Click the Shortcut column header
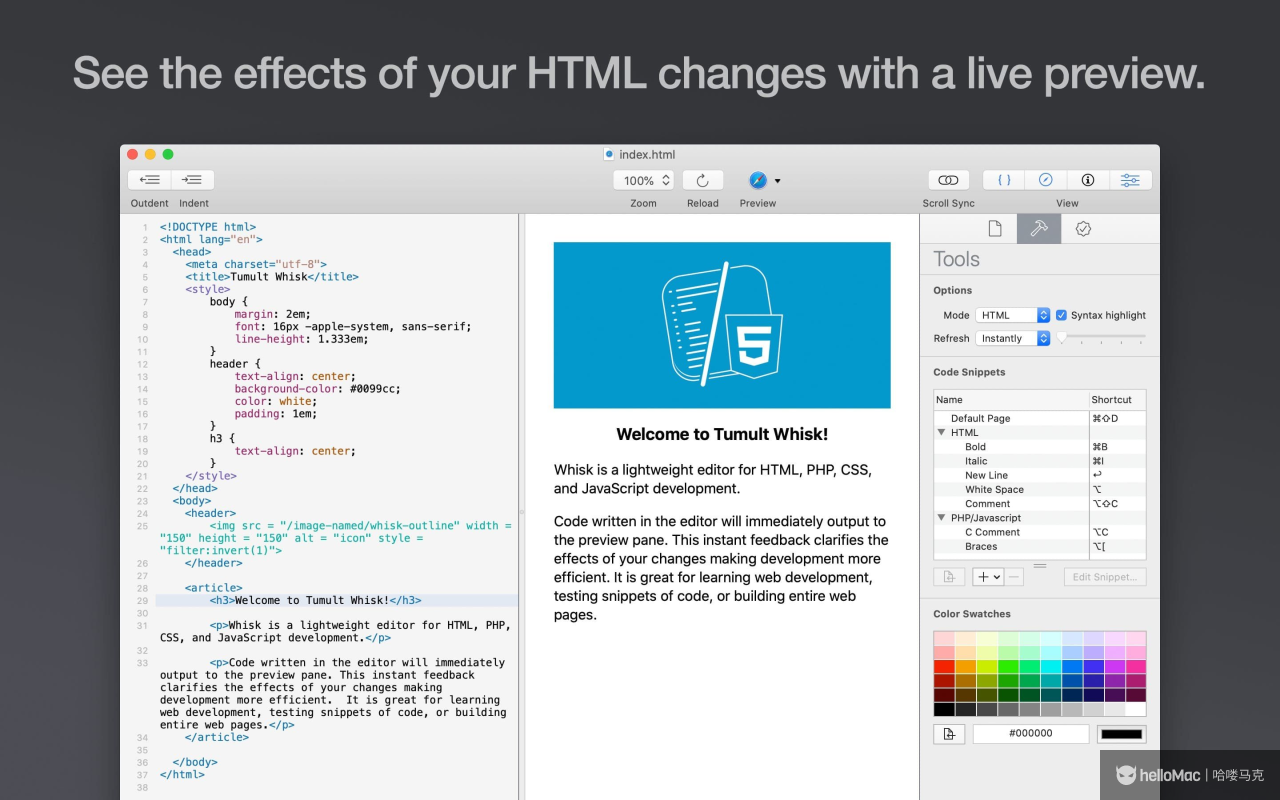The image size is (1280, 800). (x=1118, y=399)
